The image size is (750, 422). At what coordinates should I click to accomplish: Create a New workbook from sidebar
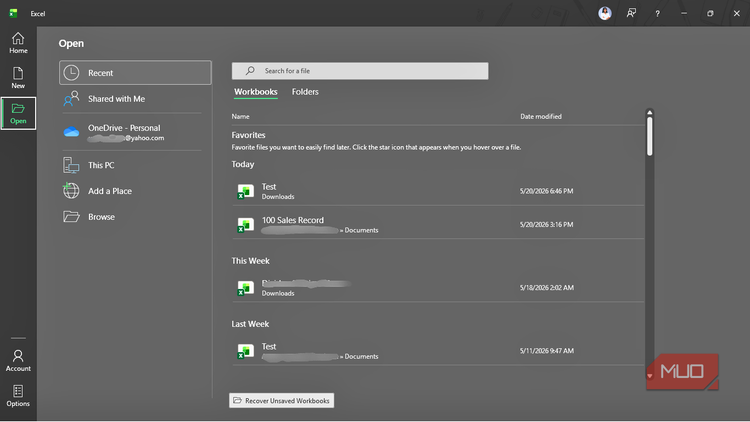coord(18,78)
